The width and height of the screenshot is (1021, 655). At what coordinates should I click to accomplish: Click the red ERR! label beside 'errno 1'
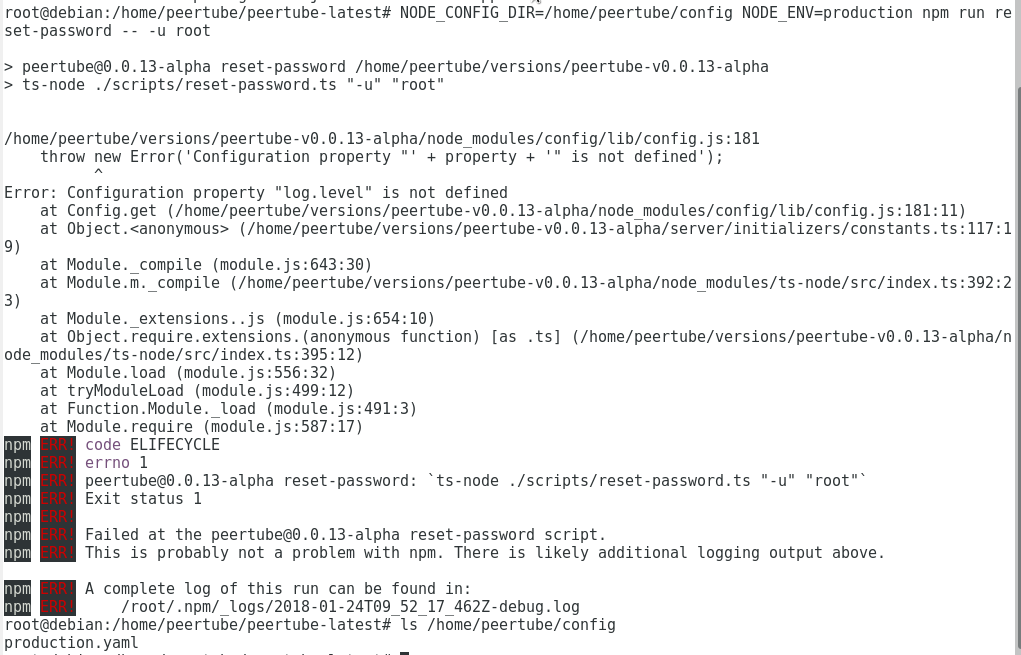57,463
